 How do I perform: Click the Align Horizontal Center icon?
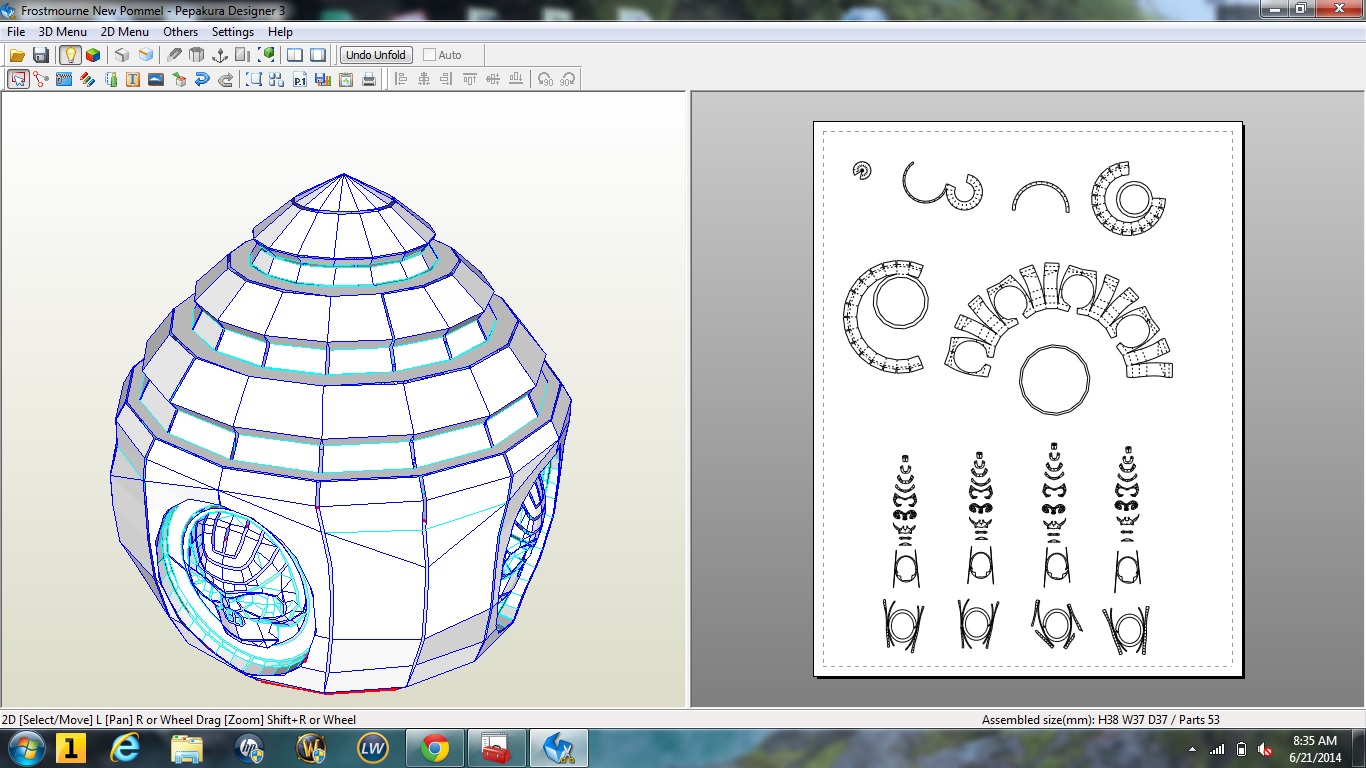(x=424, y=79)
